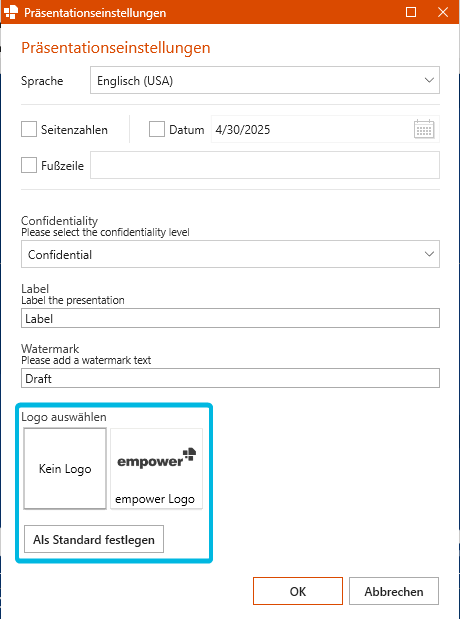Select the empower Logo thumbnail
Image resolution: width=460 pixels, height=619 pixels.
(x=156, y=468)
